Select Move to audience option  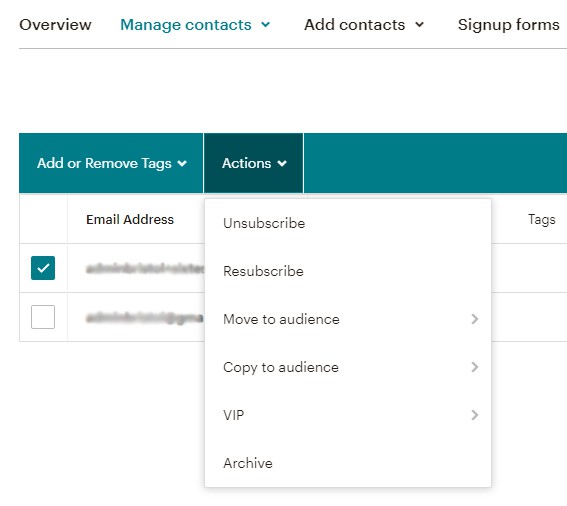tap(348, 319)
